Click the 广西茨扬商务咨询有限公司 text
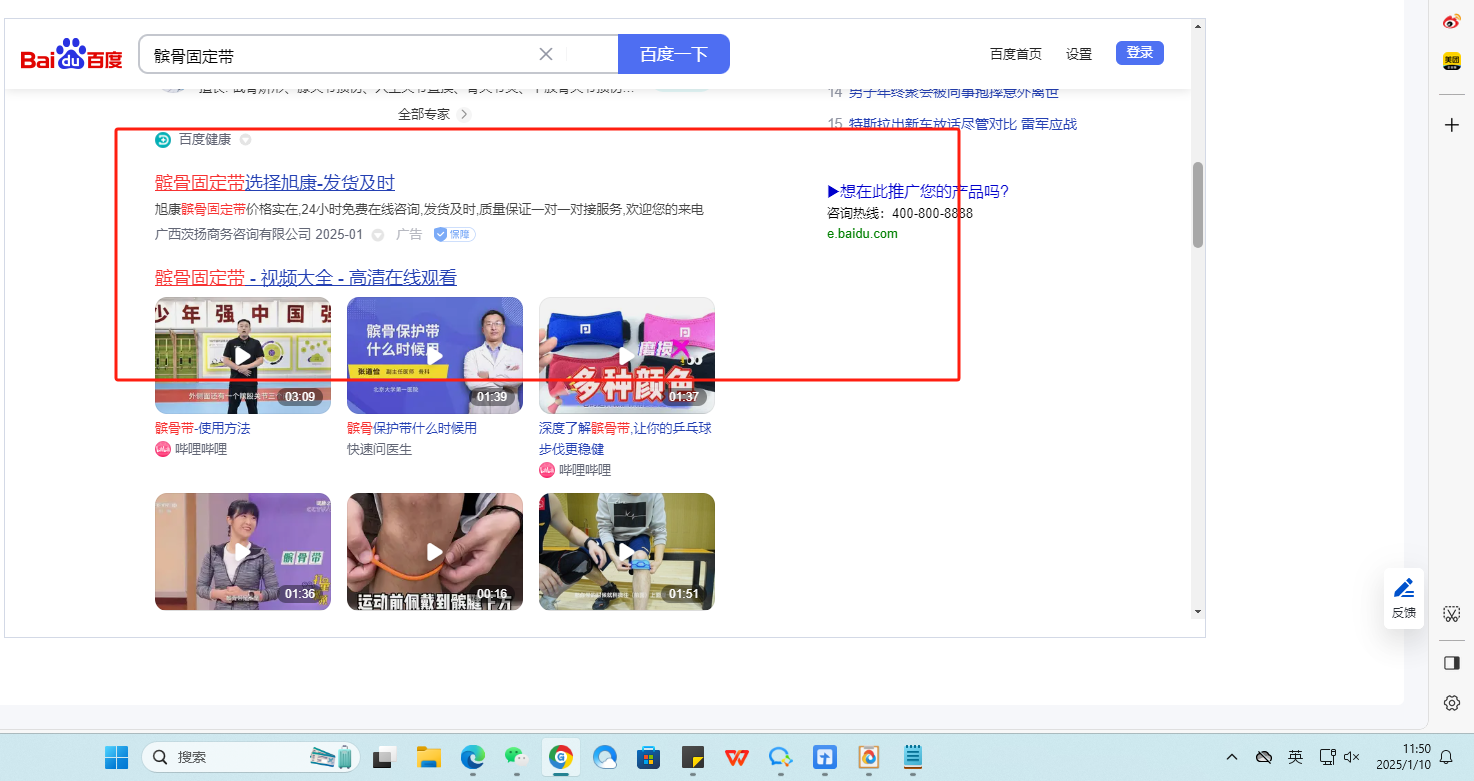This screenshot has width=1474, height=781. pos(233,234)
